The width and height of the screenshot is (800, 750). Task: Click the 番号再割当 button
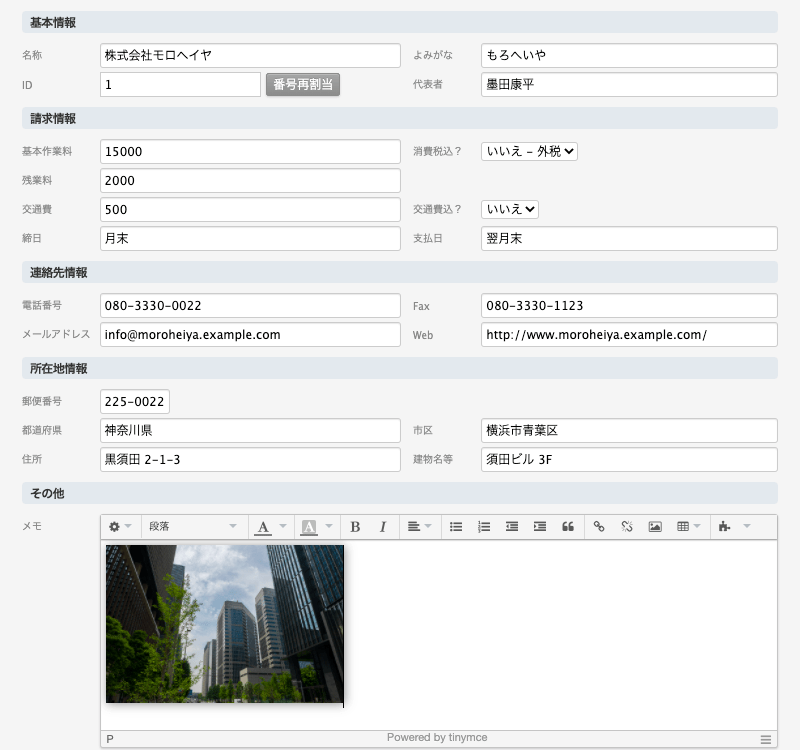coord(303,85)
